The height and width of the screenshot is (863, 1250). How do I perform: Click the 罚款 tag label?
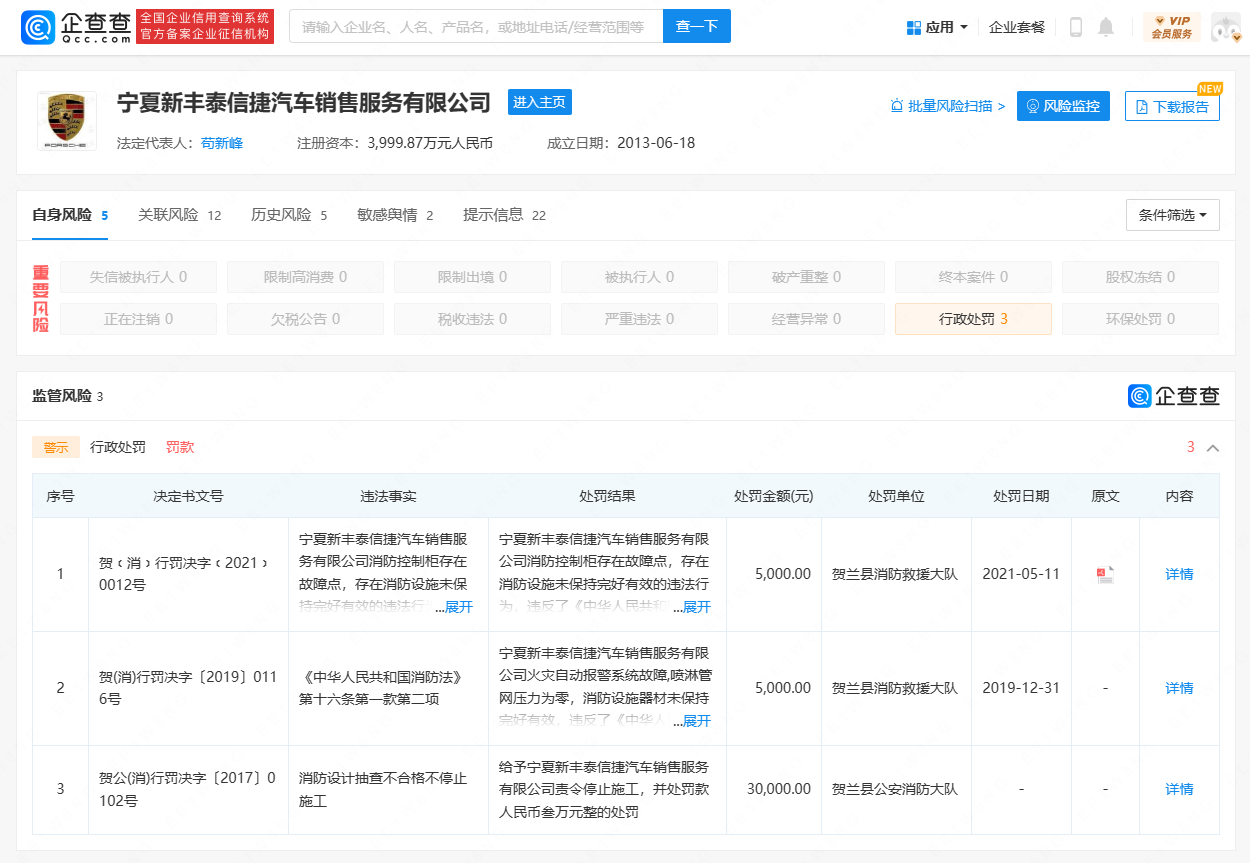pyautogui.click(x=180, y=447)
